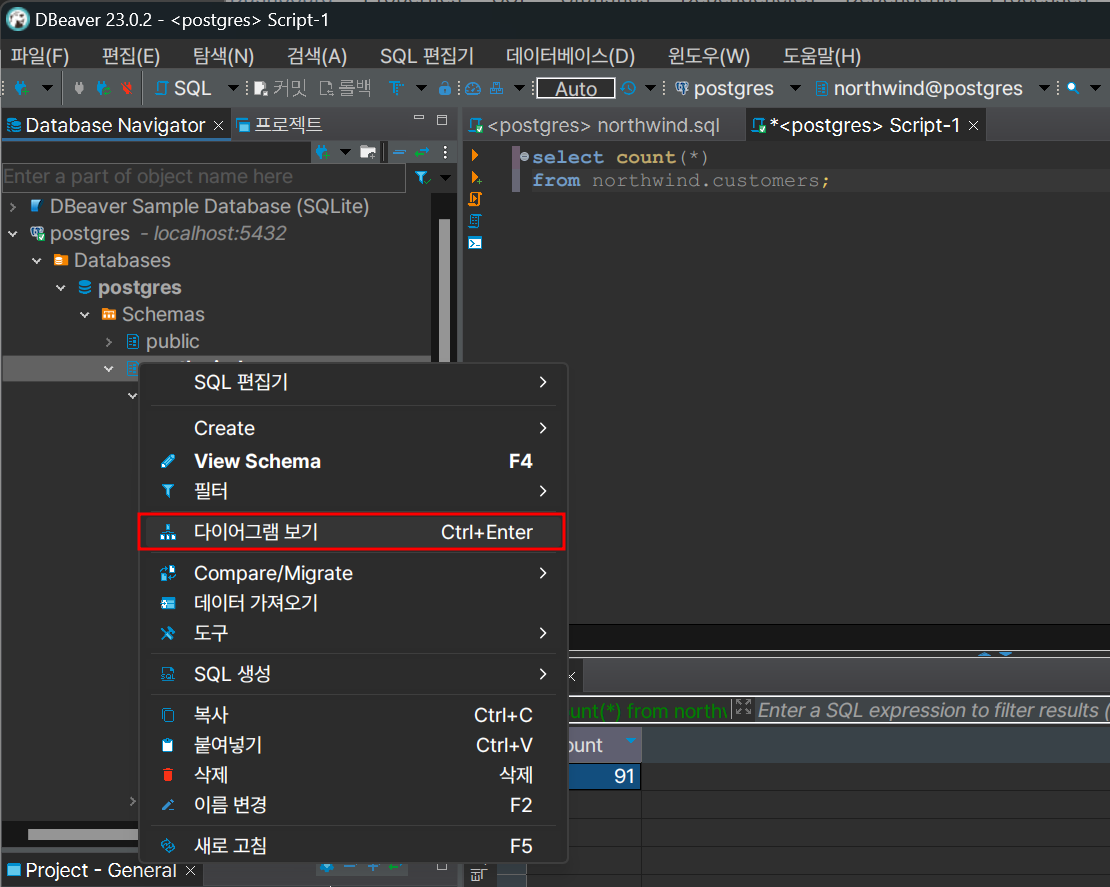Open 파일(F) menu

(40, 56)
